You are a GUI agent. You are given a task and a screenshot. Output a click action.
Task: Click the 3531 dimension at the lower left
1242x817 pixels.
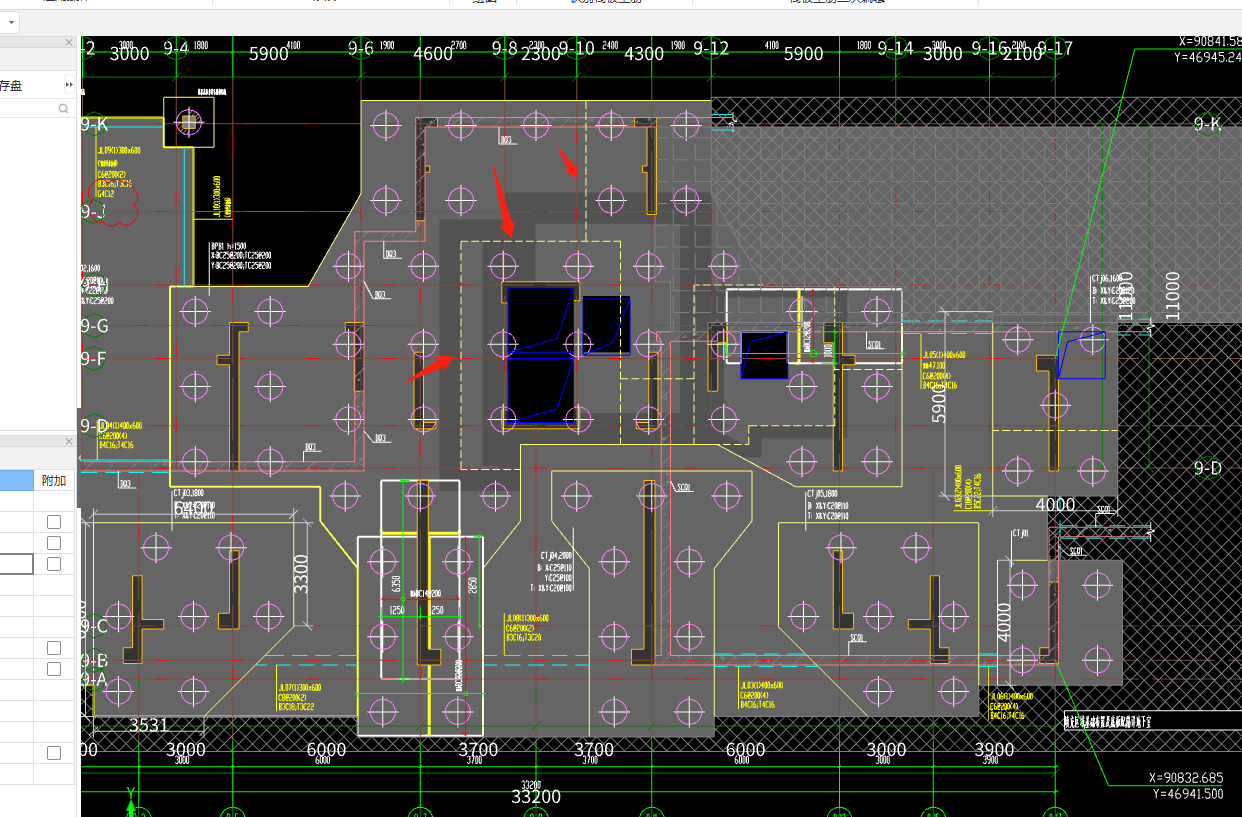tap(149, 725)
